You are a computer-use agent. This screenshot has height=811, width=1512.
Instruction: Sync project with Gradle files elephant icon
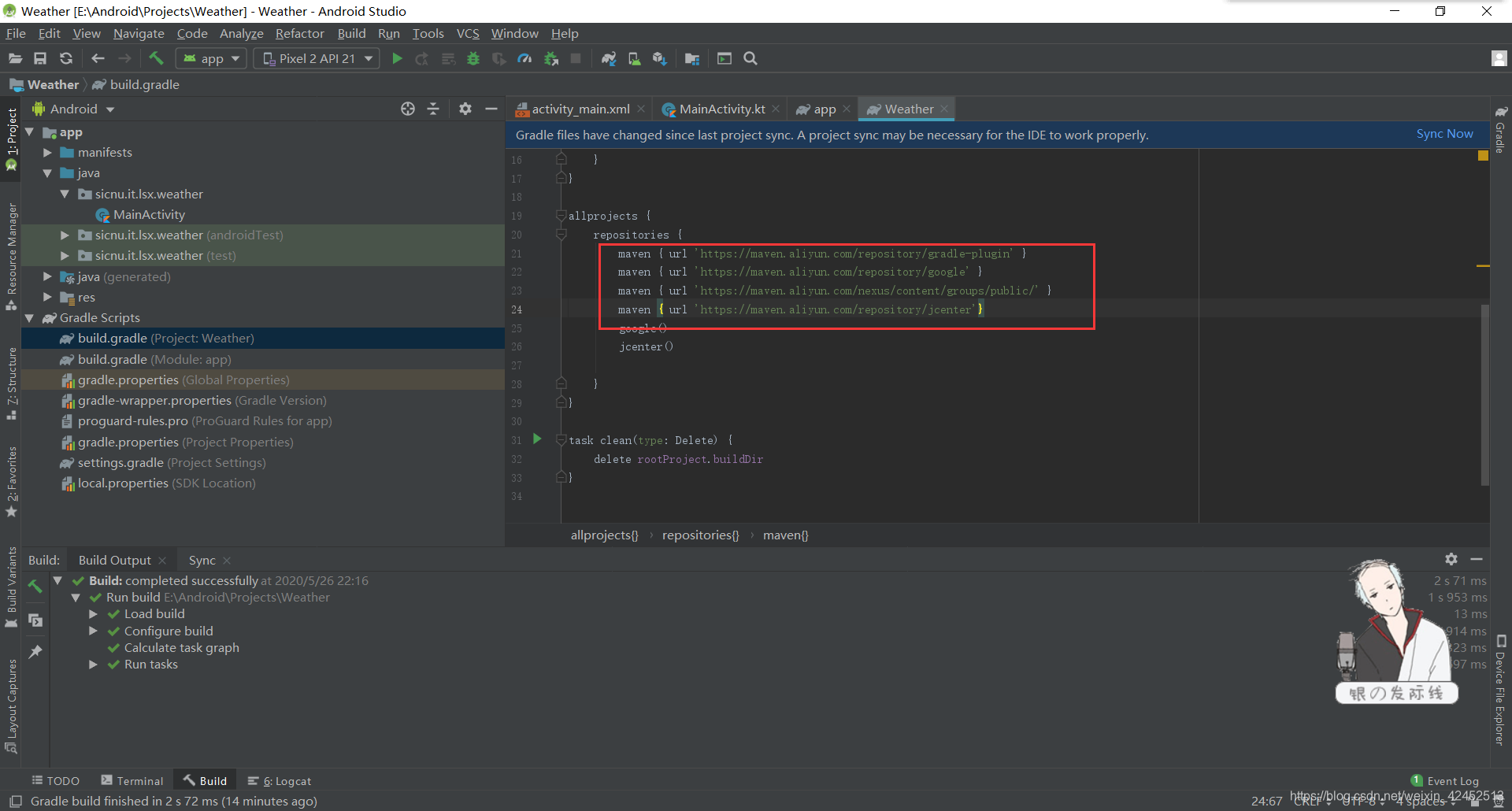pyautogui.click(x=610, y=58)
